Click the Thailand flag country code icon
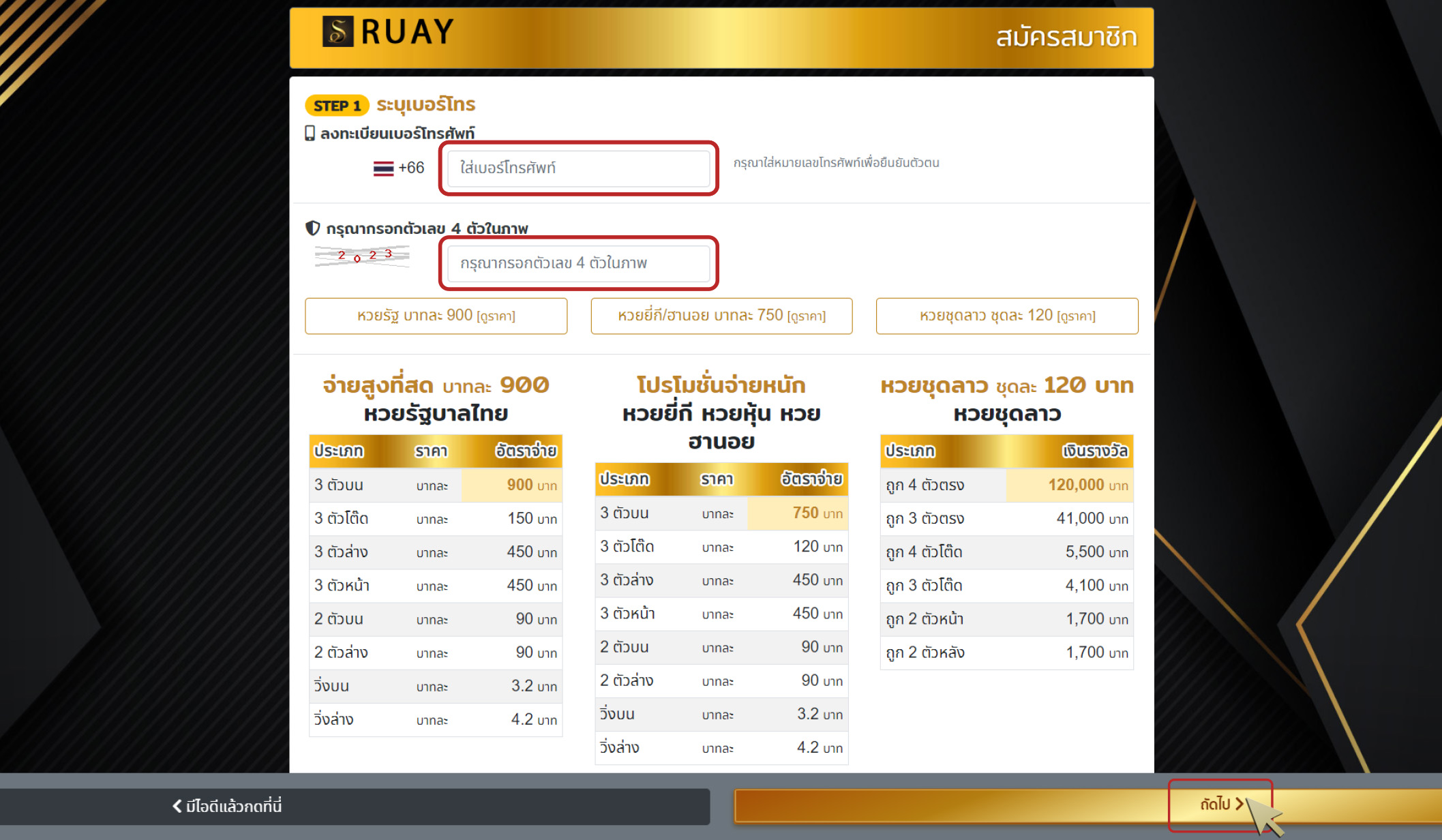The image size is (1442, 840). [x=383, y=168]
